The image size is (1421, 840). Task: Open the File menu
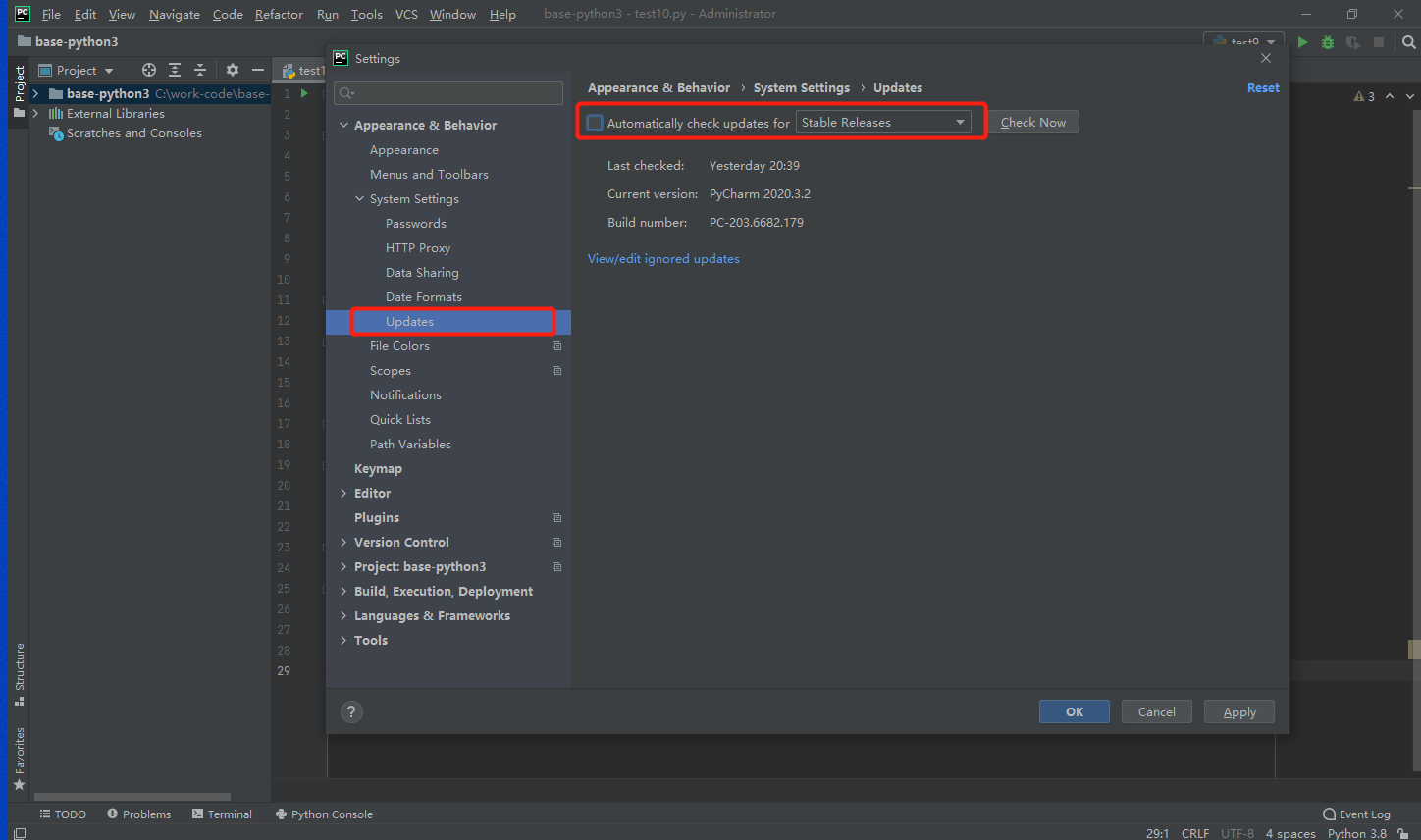click(51, 14)
